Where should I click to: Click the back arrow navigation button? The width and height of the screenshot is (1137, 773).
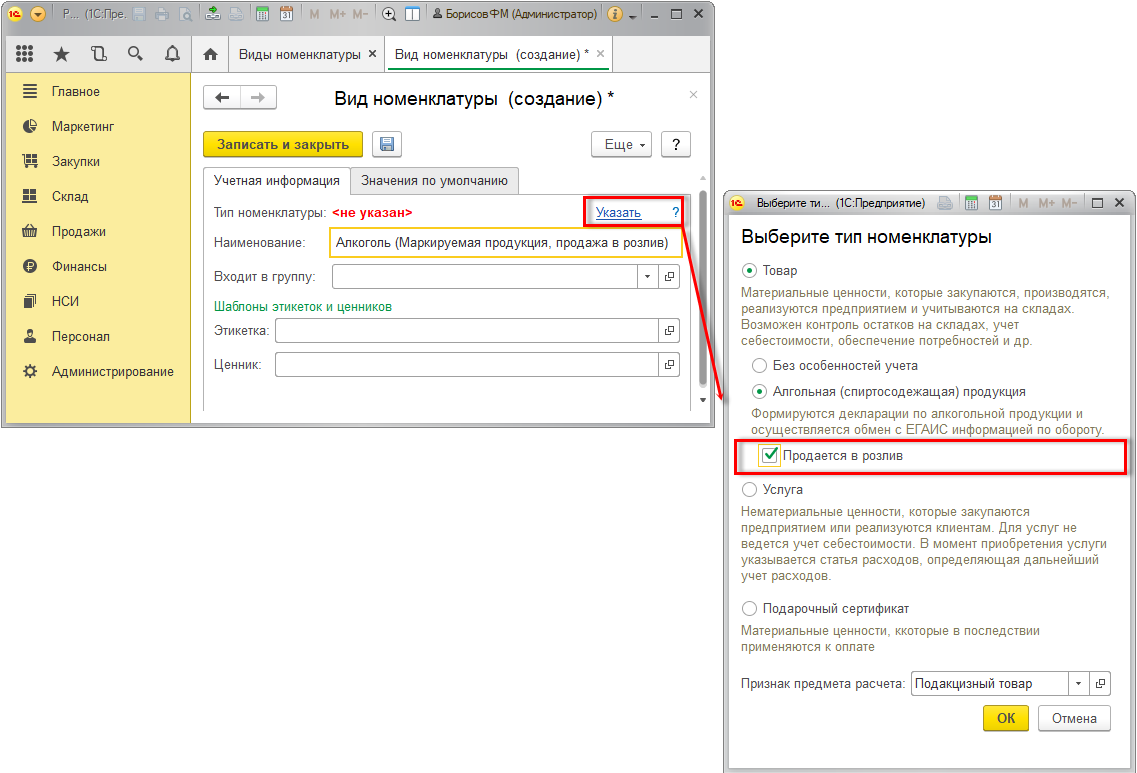[x=222, y=98]
